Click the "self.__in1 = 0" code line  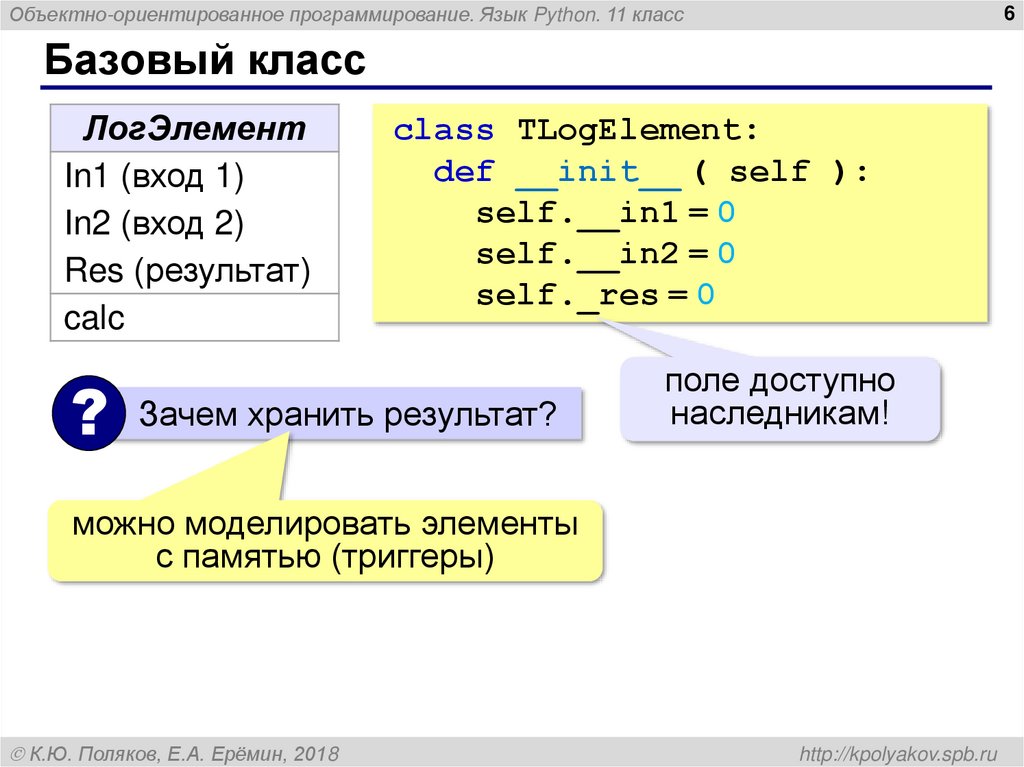(x=605, y=213)
